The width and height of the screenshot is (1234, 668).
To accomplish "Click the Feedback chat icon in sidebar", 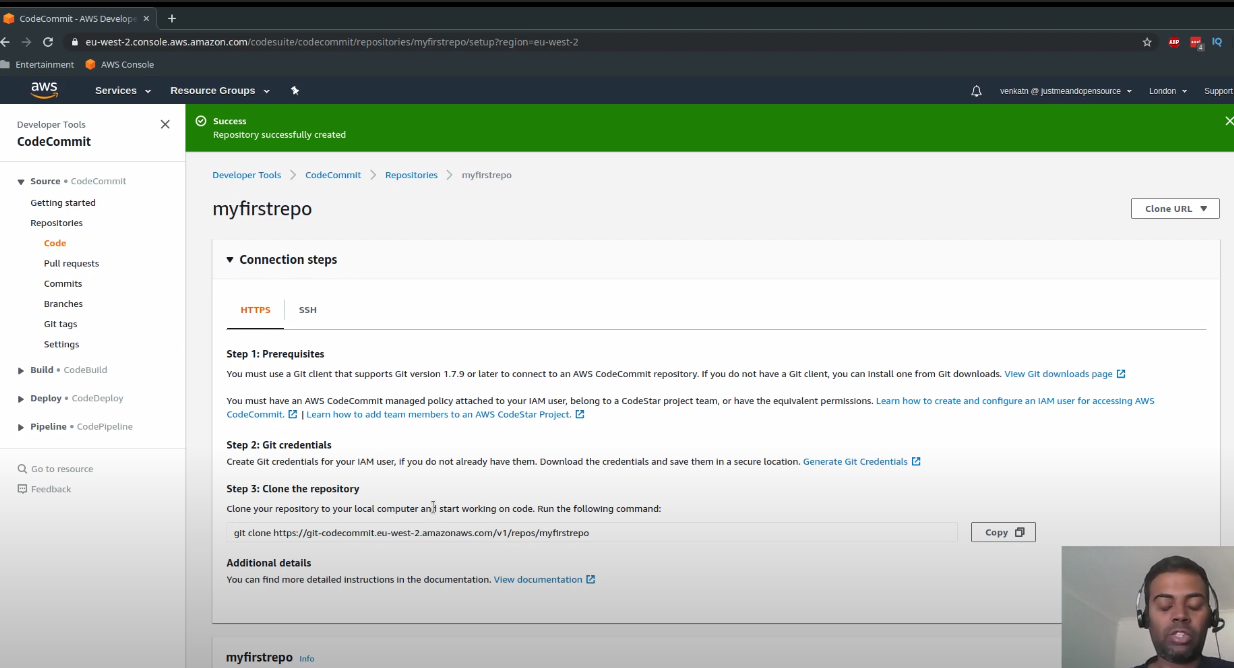I will [22, 489].
